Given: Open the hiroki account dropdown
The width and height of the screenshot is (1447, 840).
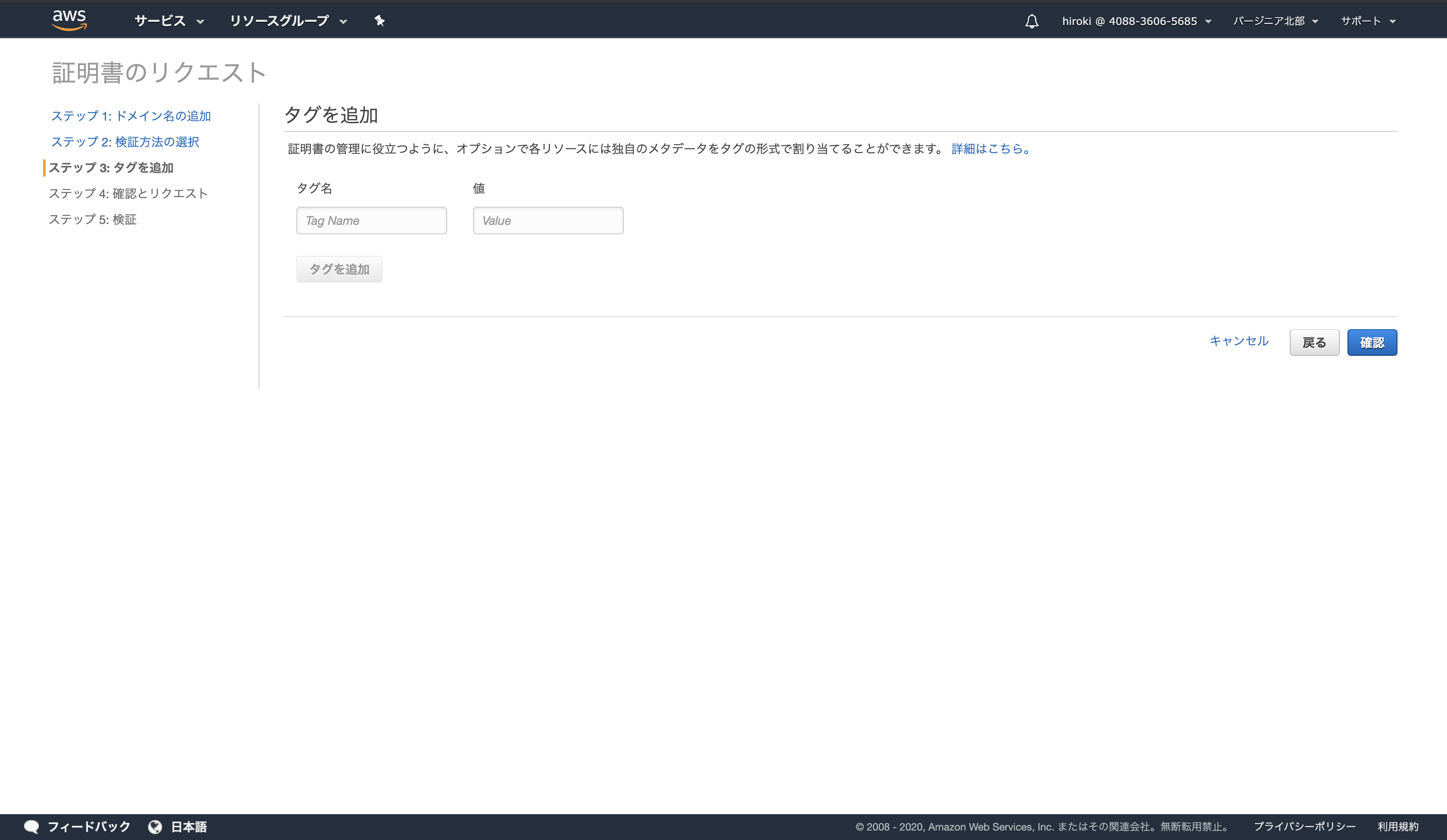Looking at the screenshot, I should (x=1136, y=21).
